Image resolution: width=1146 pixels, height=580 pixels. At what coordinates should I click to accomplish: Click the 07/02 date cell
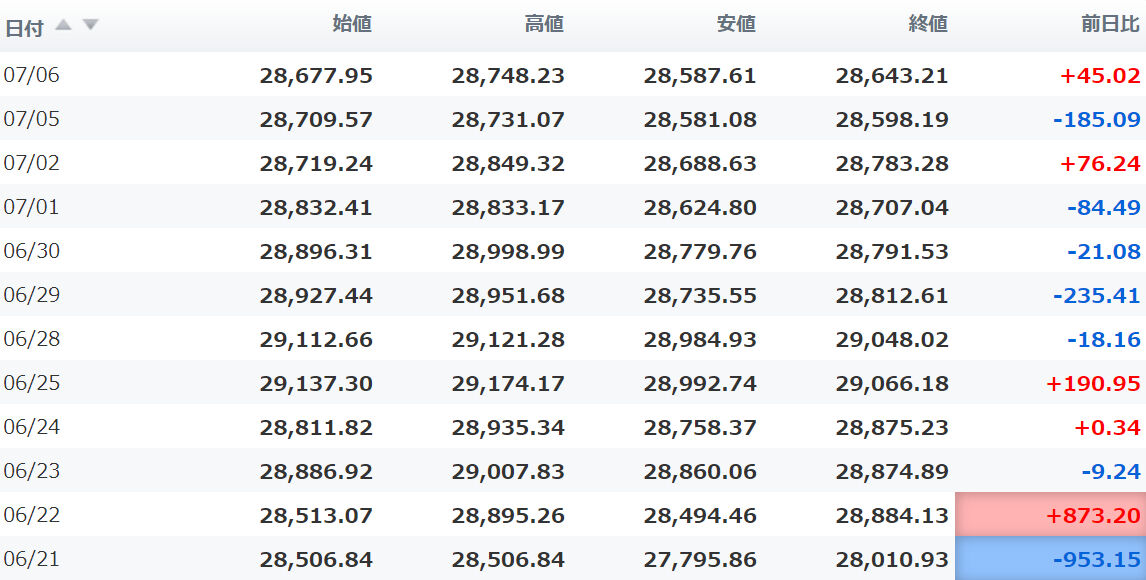coord(31,162)
